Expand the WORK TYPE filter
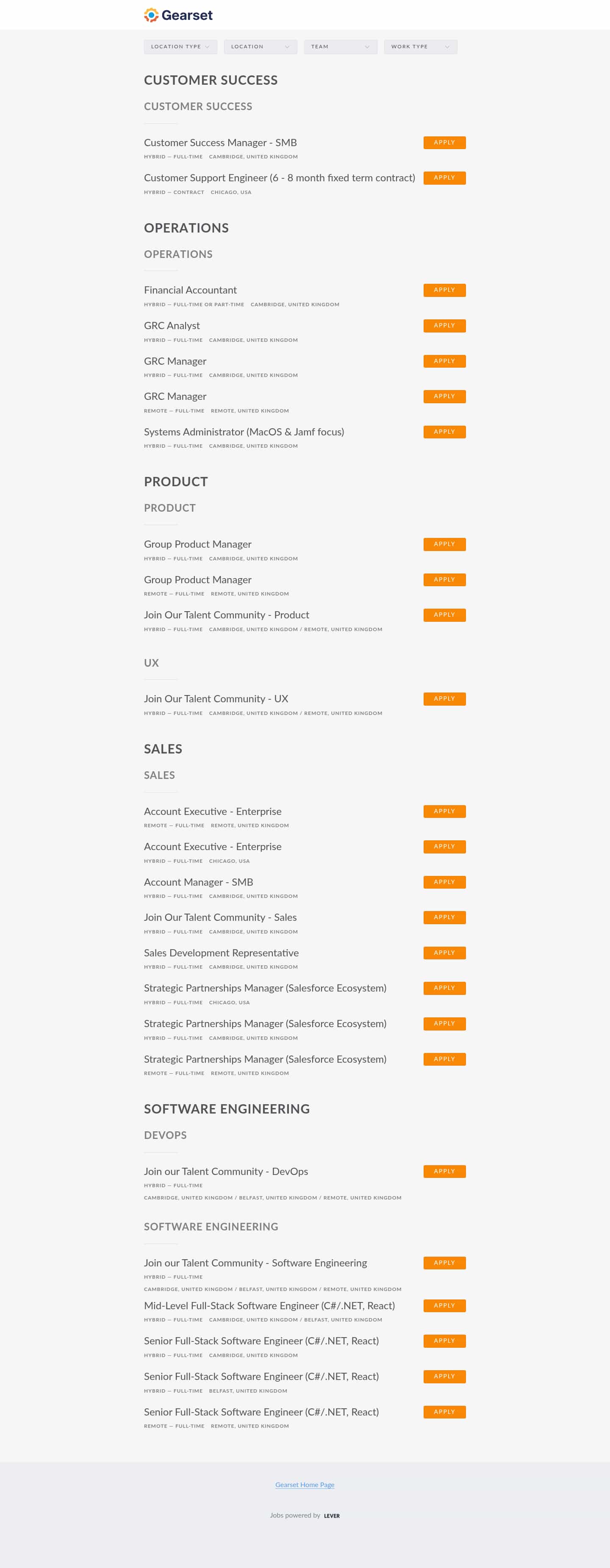 tap(420, 47)
